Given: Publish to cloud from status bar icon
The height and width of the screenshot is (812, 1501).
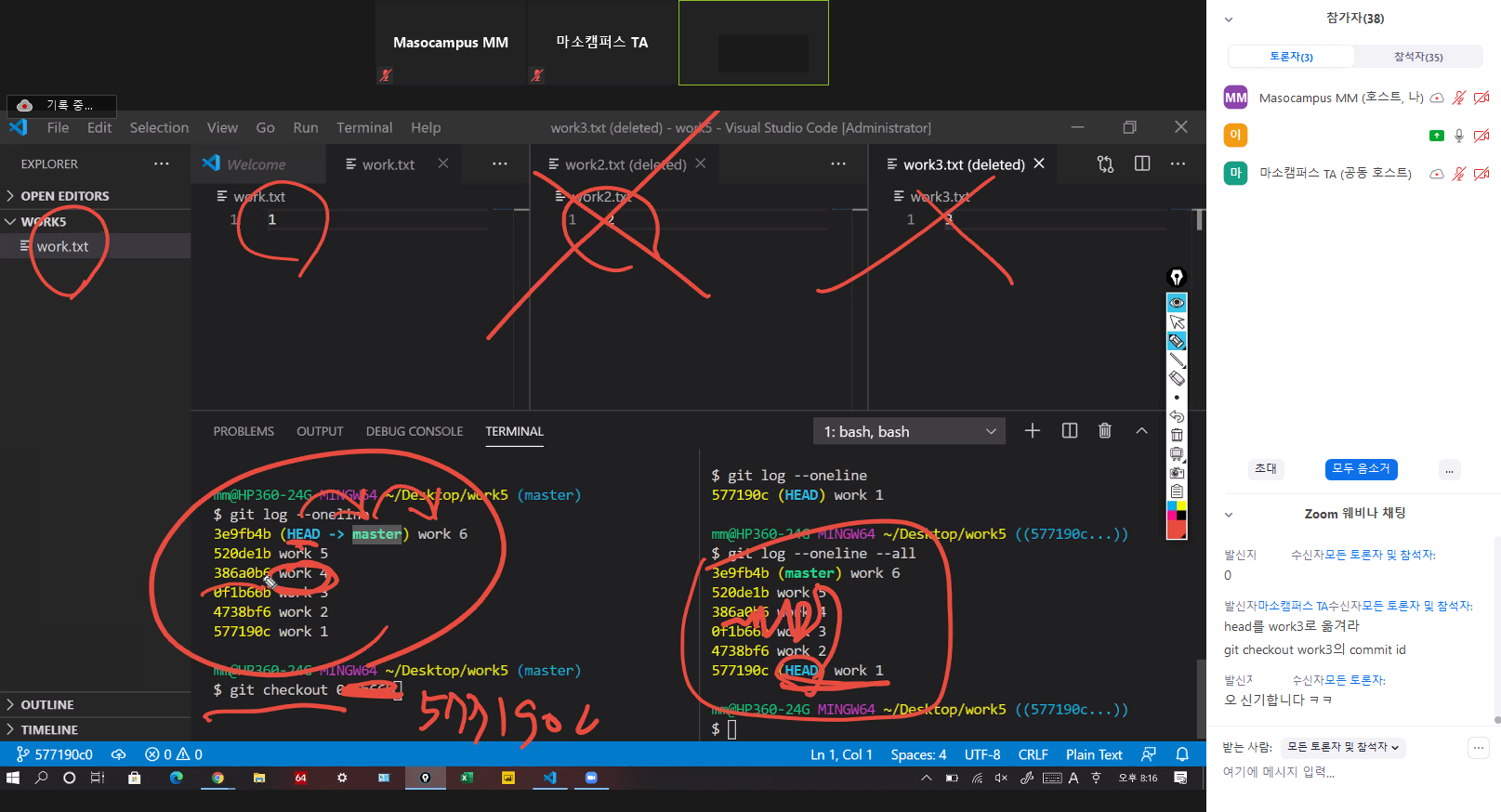Looking at the screenshot, I should click(118, 754).
